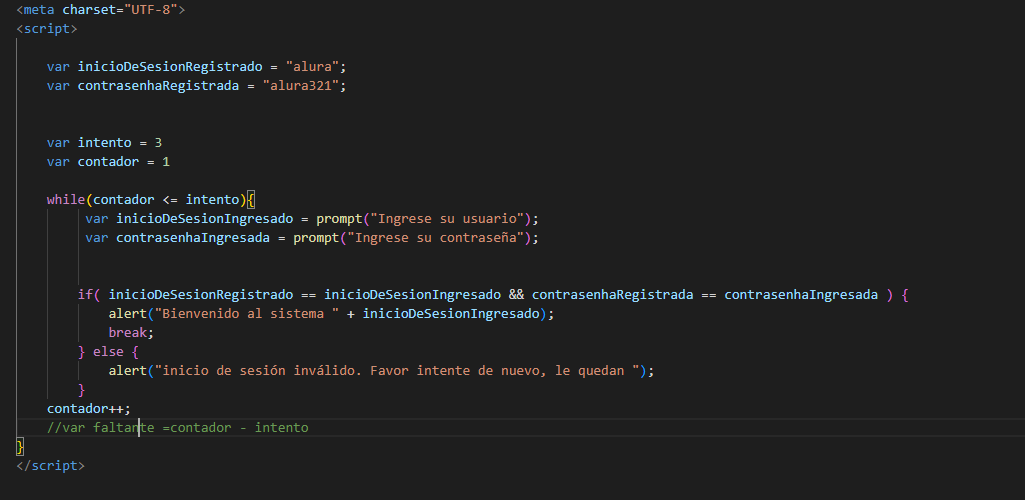
Task: Click the && operator in the if condition
Action: pos(516,295)
